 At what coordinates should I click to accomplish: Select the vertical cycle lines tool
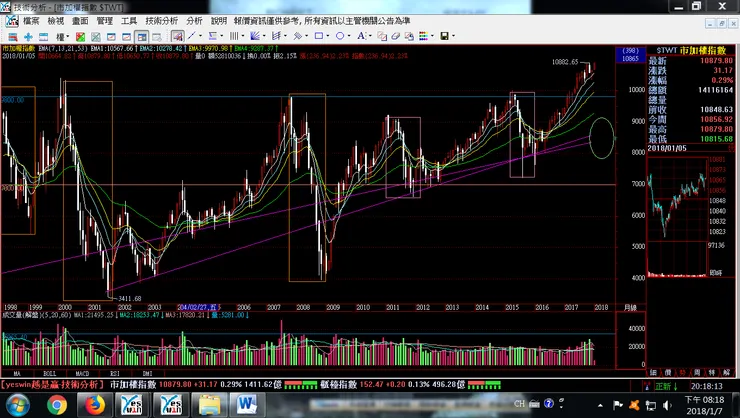[x=234, y=36]
